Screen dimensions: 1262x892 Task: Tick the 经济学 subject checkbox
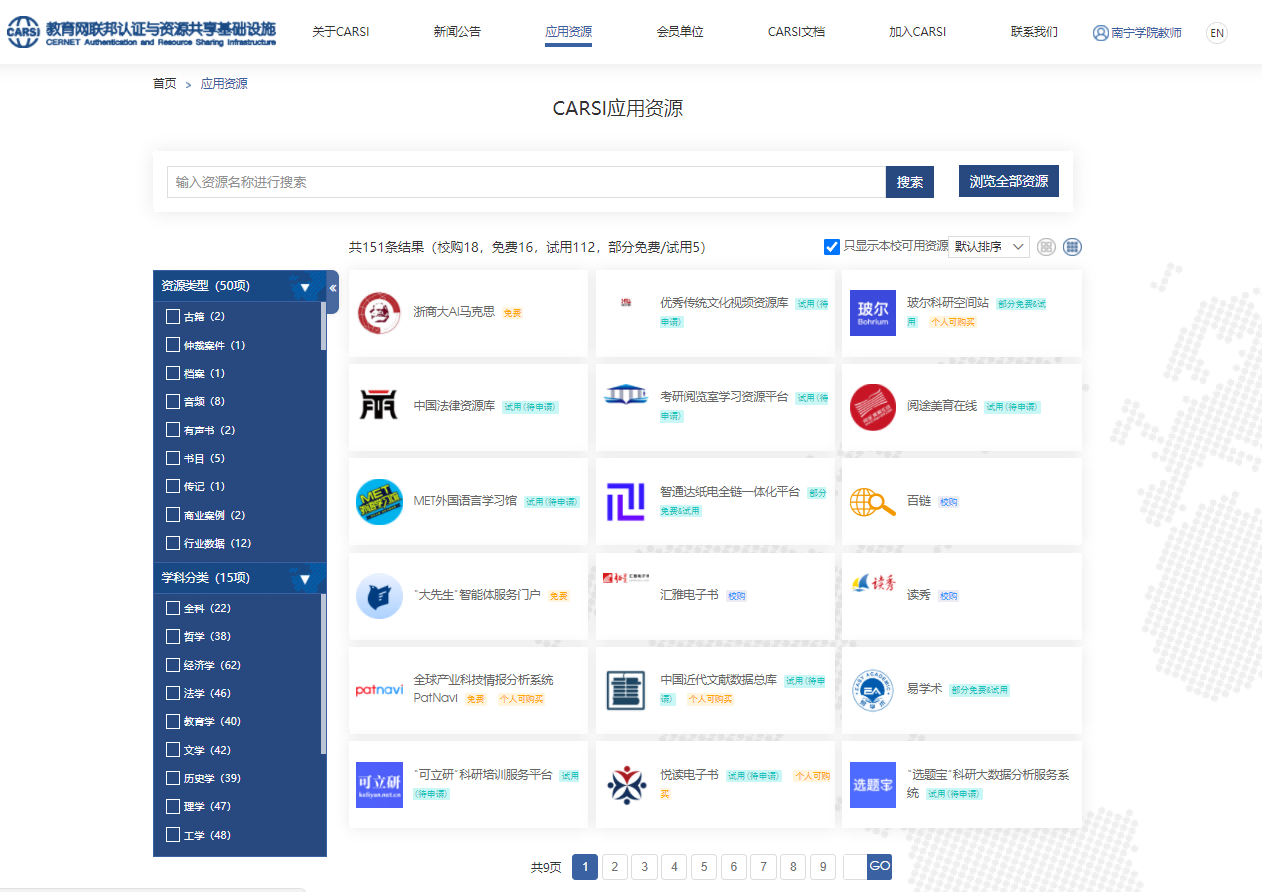(173, 665)
